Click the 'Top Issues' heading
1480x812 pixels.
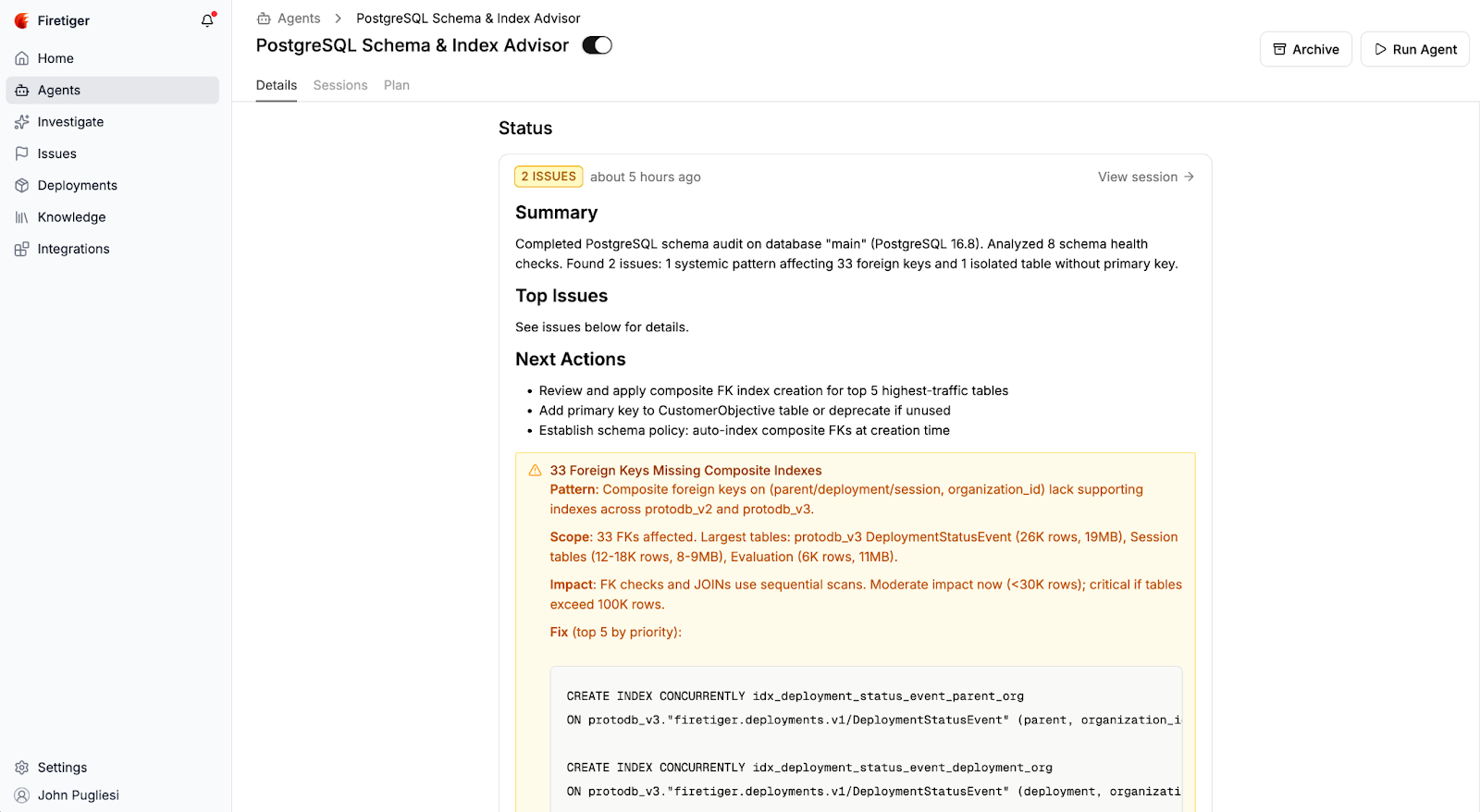coord(561,296)
